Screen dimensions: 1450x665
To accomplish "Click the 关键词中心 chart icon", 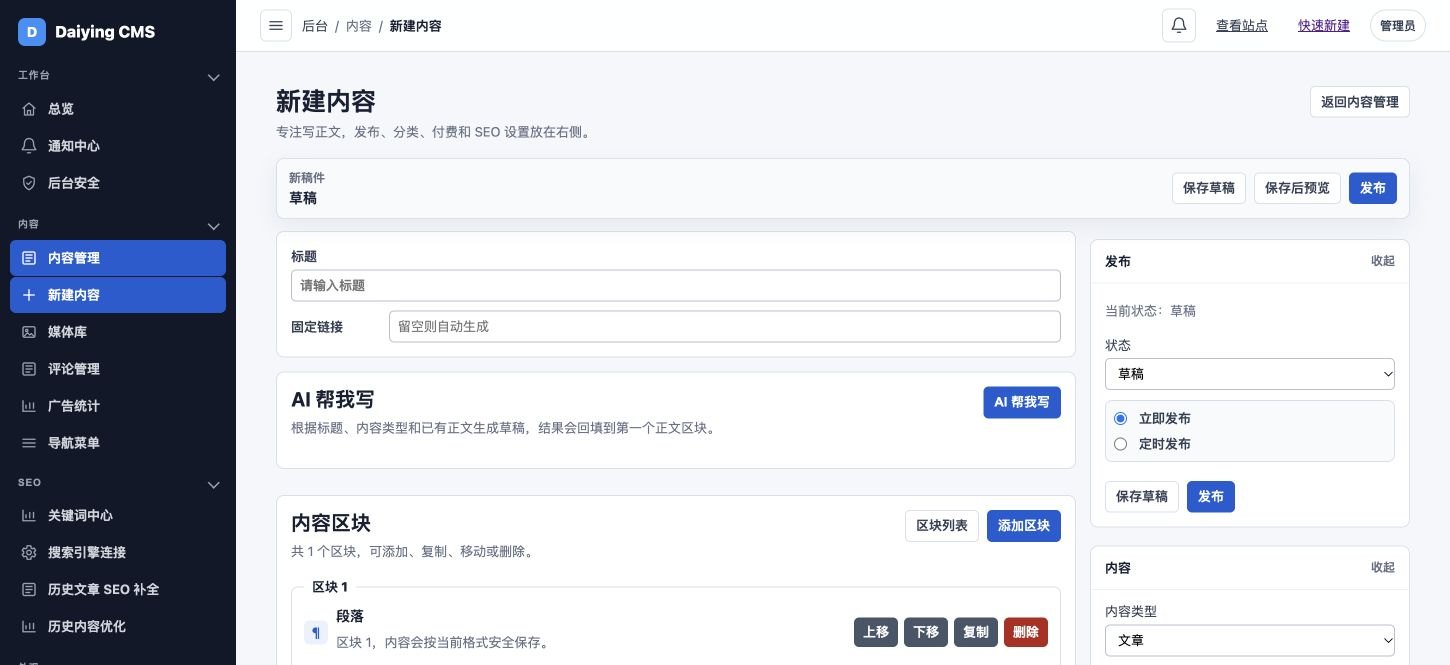I will (29, 516).
